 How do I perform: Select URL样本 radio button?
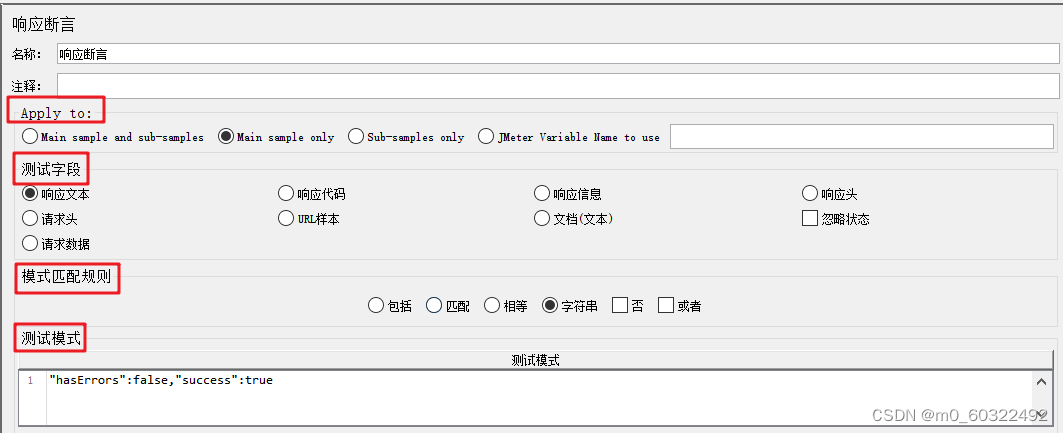[x=309, y=219]
